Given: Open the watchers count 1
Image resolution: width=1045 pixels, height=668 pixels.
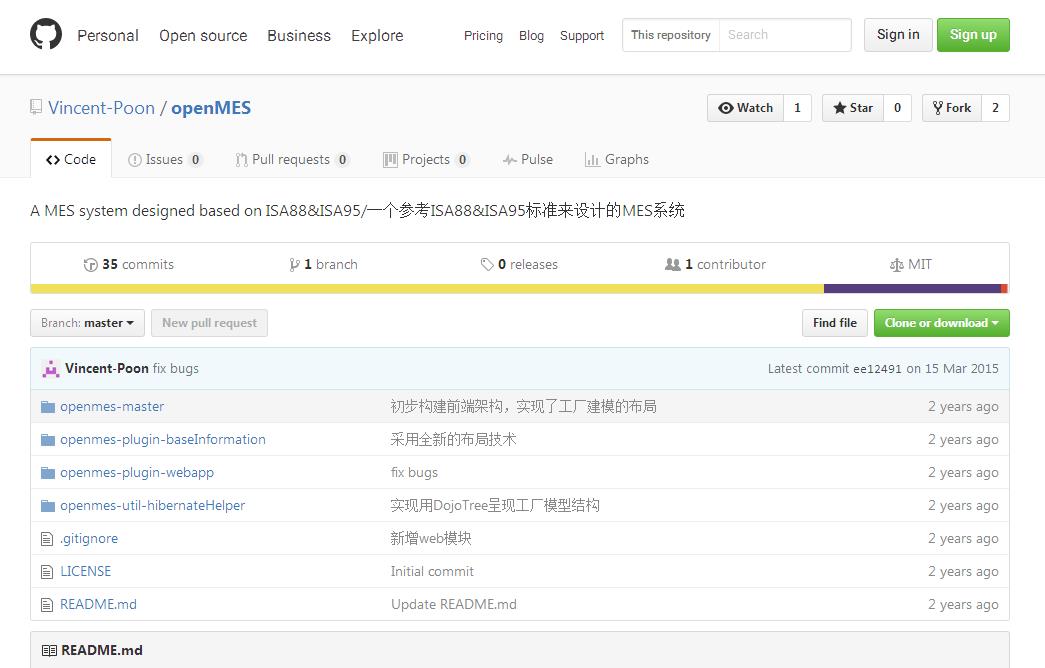Looking at the screenshot, I should click(797, 108).
